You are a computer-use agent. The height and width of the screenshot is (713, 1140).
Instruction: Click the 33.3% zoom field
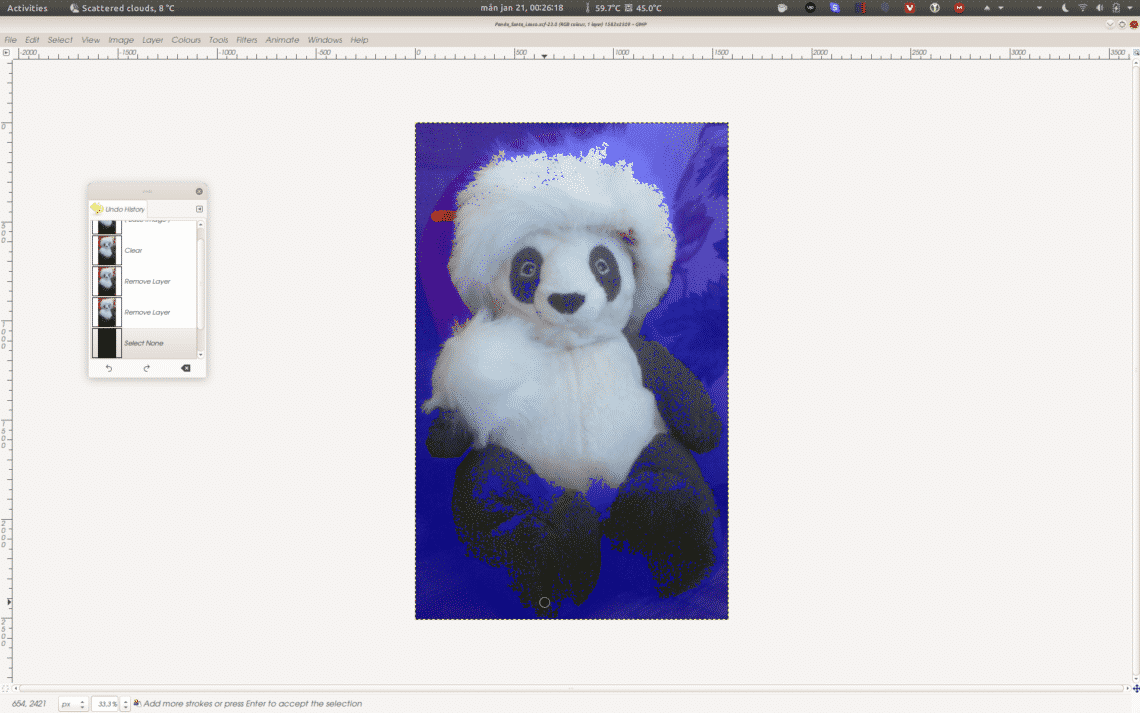105,704
